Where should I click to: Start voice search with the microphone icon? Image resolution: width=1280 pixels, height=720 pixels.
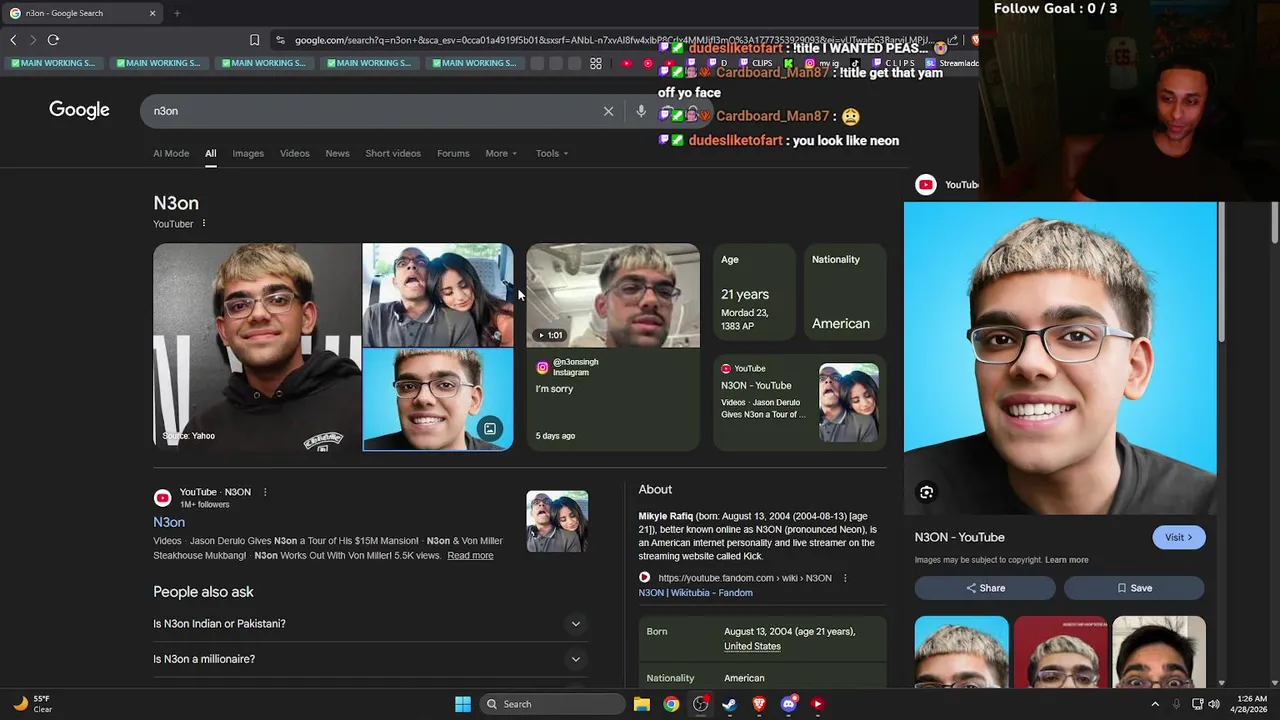(641, 111)
